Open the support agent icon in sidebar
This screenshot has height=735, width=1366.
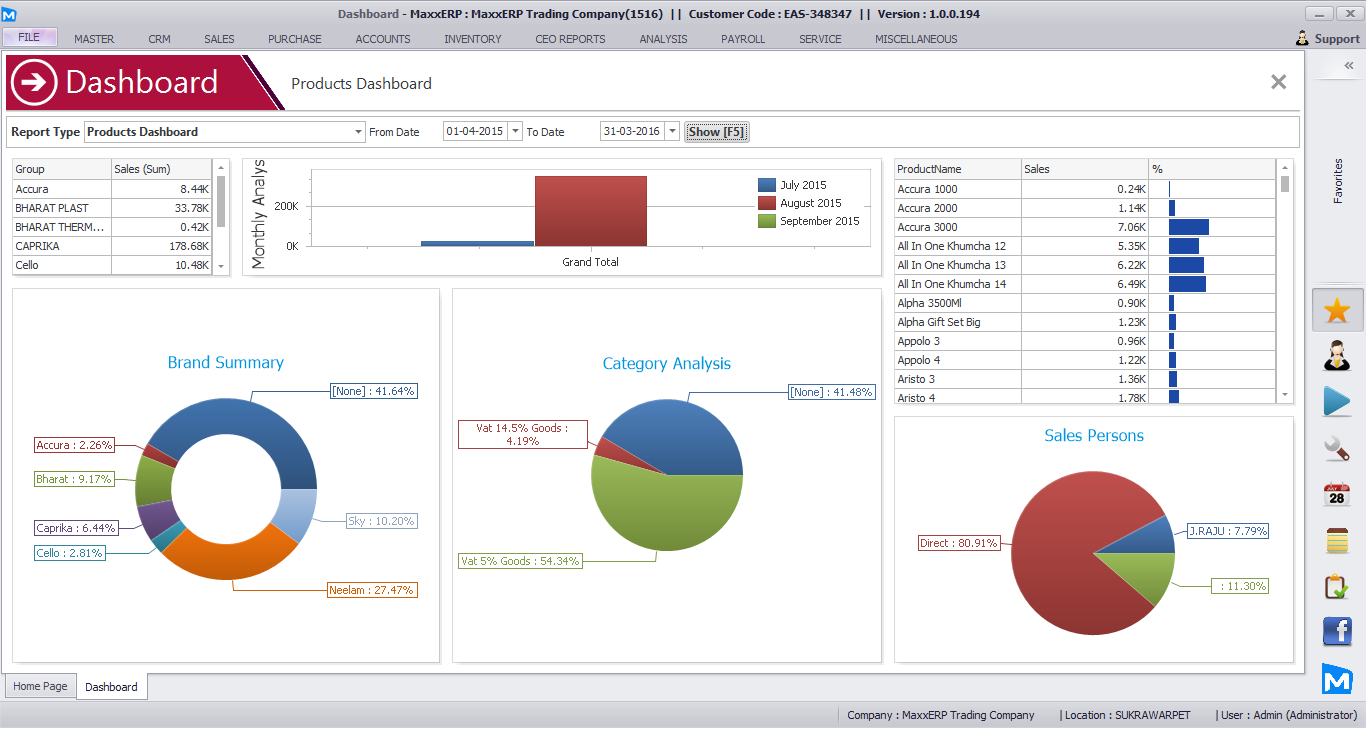click(x=1337, y=355)
